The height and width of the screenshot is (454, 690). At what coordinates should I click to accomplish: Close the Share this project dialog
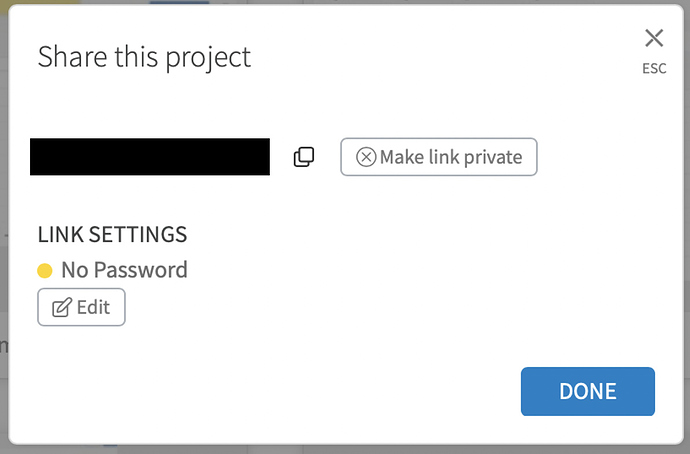[654, 39]
